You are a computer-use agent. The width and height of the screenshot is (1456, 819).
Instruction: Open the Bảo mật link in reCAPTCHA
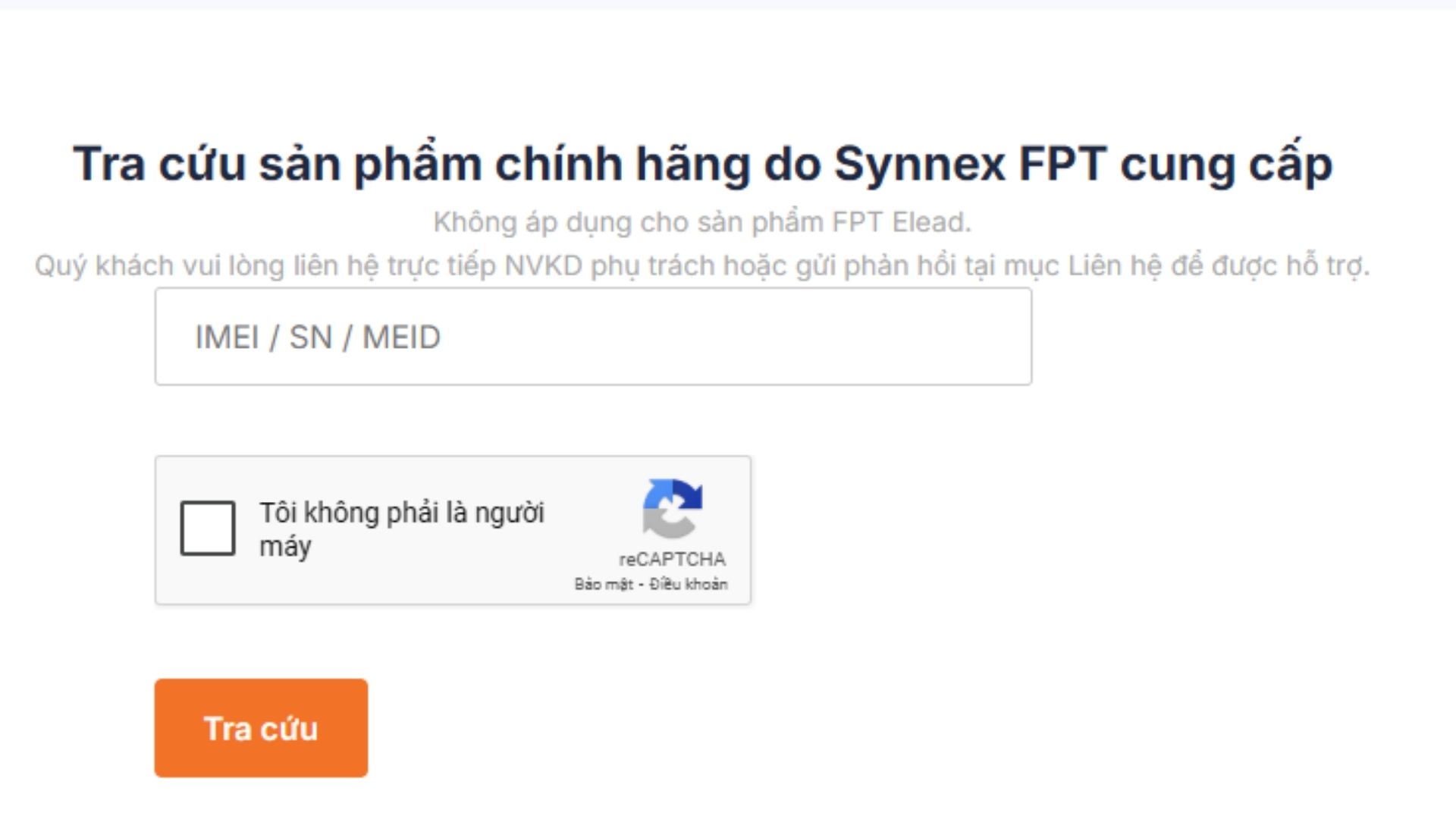click(x=604, y=585)
